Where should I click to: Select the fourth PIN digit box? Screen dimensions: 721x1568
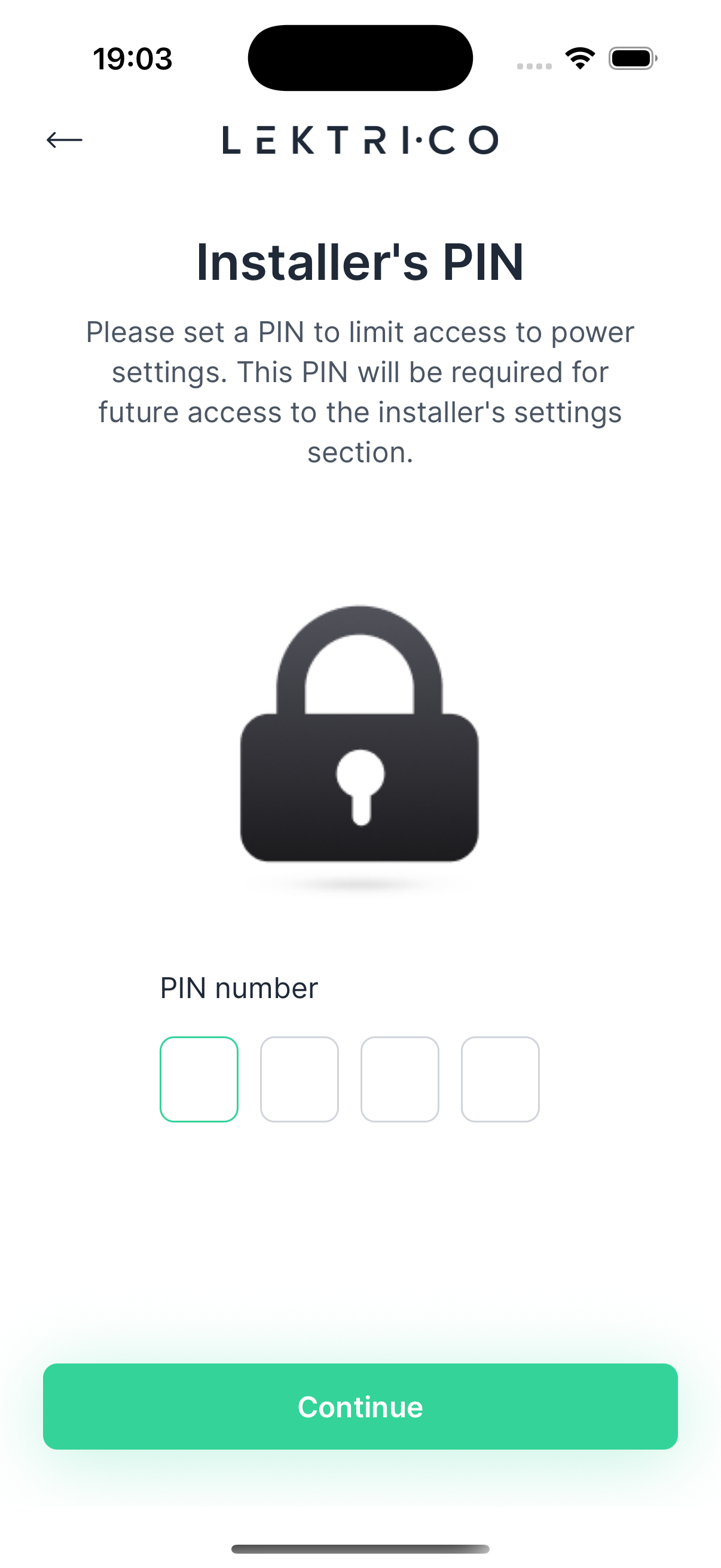pyautogui.click(x=500, y=1079)
